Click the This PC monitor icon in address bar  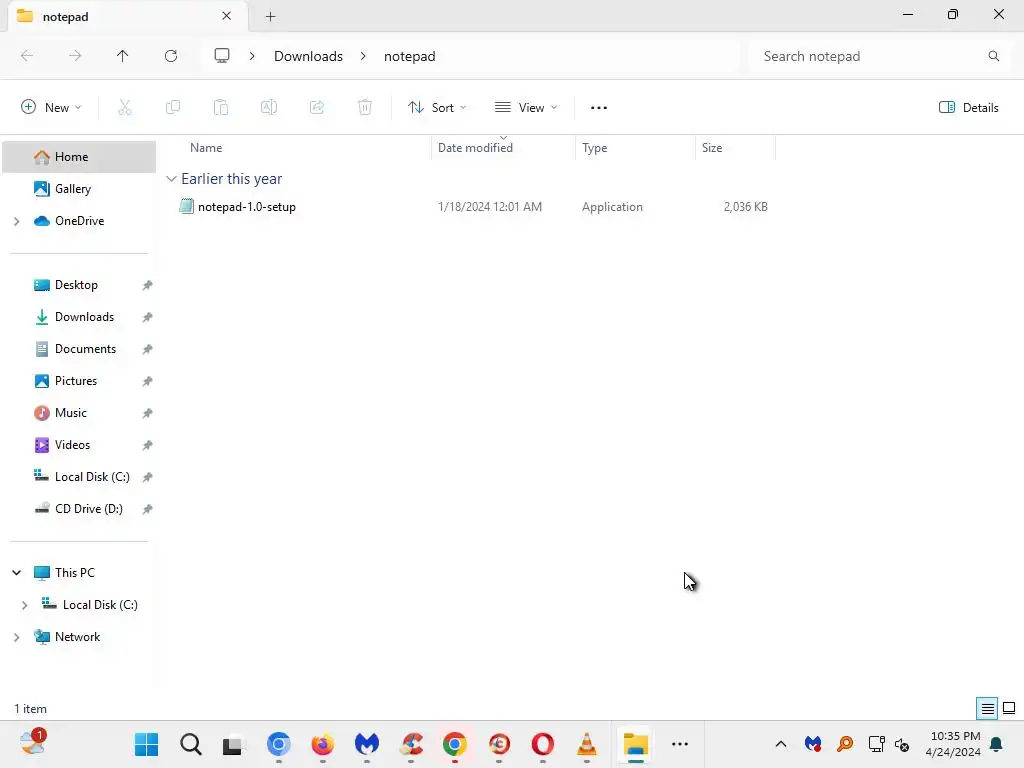coord(222,56)
